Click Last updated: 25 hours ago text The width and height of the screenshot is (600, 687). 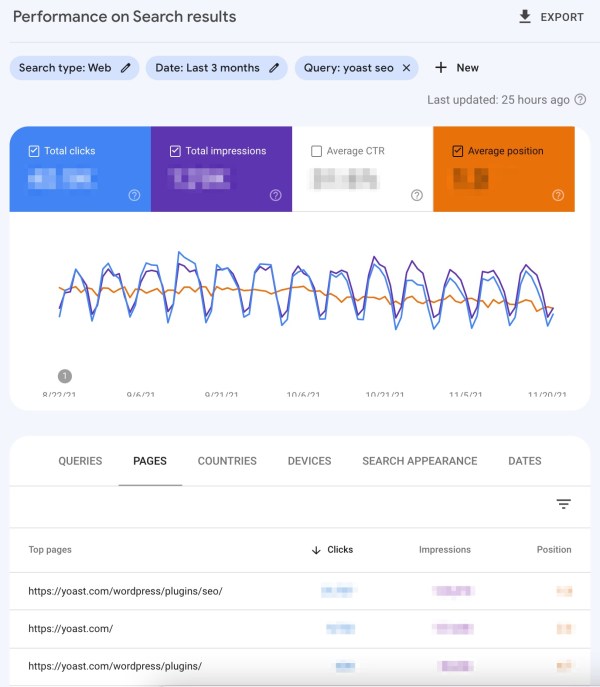(498, 100)
